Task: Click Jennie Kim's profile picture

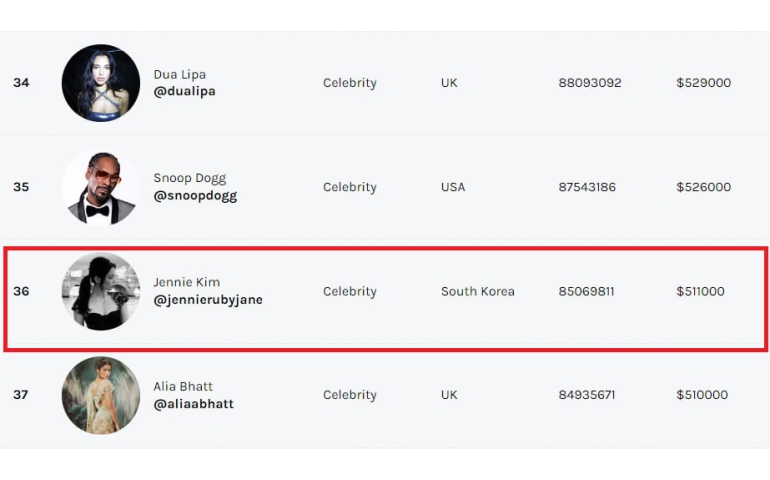Action: point(101,291)
